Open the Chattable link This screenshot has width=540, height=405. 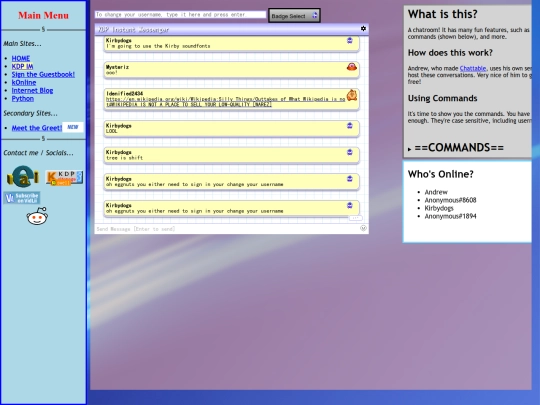click(x=473, y=68)
